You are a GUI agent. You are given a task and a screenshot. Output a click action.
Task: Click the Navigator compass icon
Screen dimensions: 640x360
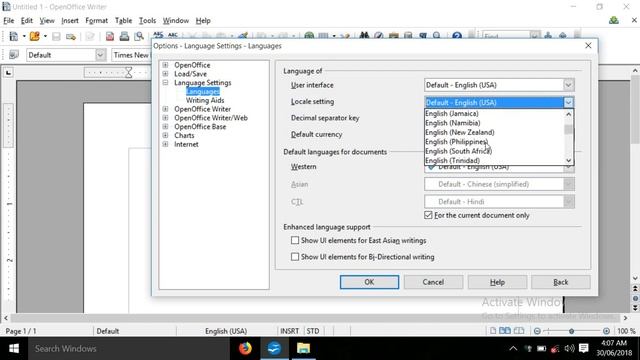tap(379, 36)
